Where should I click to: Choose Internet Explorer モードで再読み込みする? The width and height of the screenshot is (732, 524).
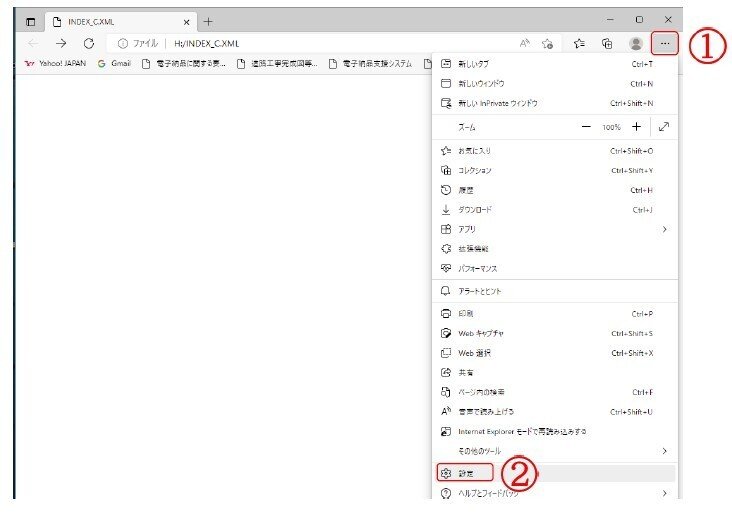(555, 432)
